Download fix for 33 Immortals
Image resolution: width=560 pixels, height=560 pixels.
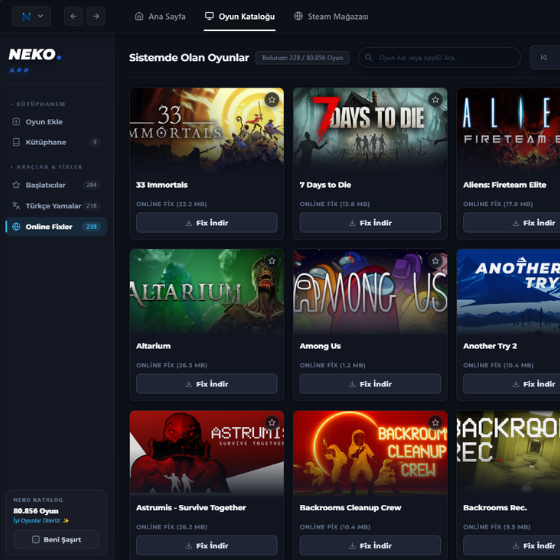click(207, 223)
